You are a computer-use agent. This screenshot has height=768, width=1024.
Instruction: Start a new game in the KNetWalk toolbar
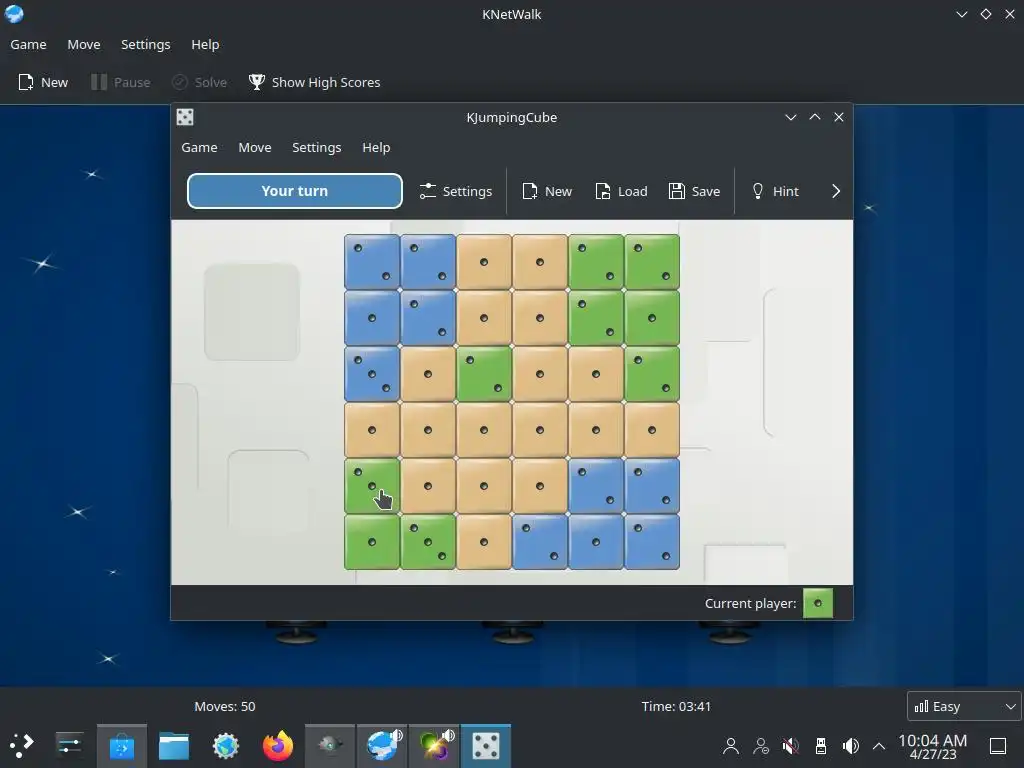[43, 82]
